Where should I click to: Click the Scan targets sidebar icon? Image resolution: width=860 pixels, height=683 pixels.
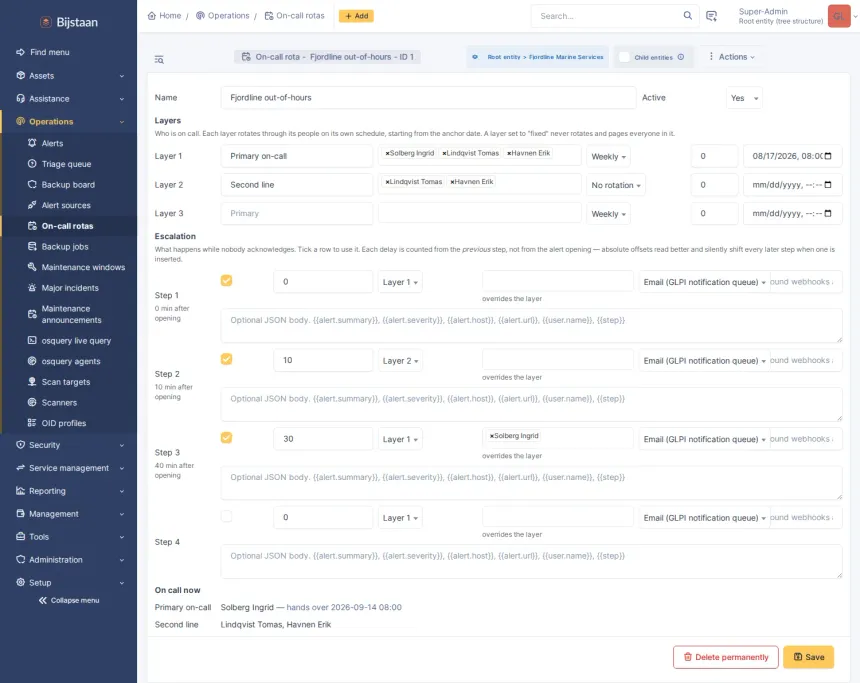click(x=32, y=382)
